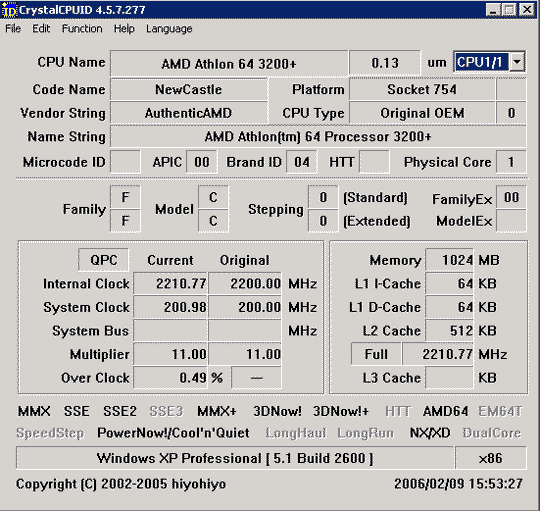Screen dimensions: 540x511
Task: Close the CrystalCPUID window
Action: [527, 10]
